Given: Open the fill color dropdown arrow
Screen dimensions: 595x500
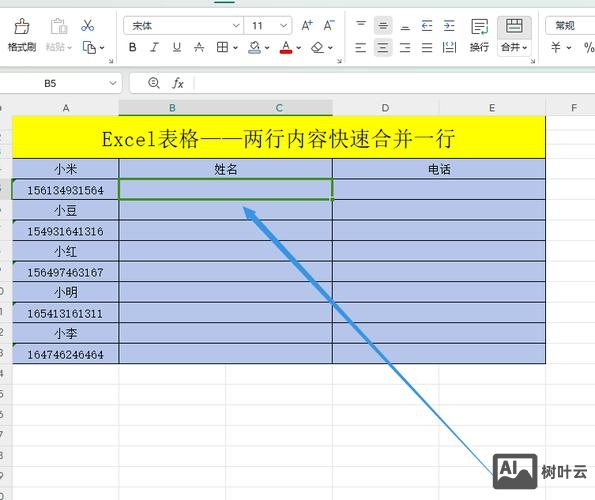Looking at the screenshot, I should 267,48.
